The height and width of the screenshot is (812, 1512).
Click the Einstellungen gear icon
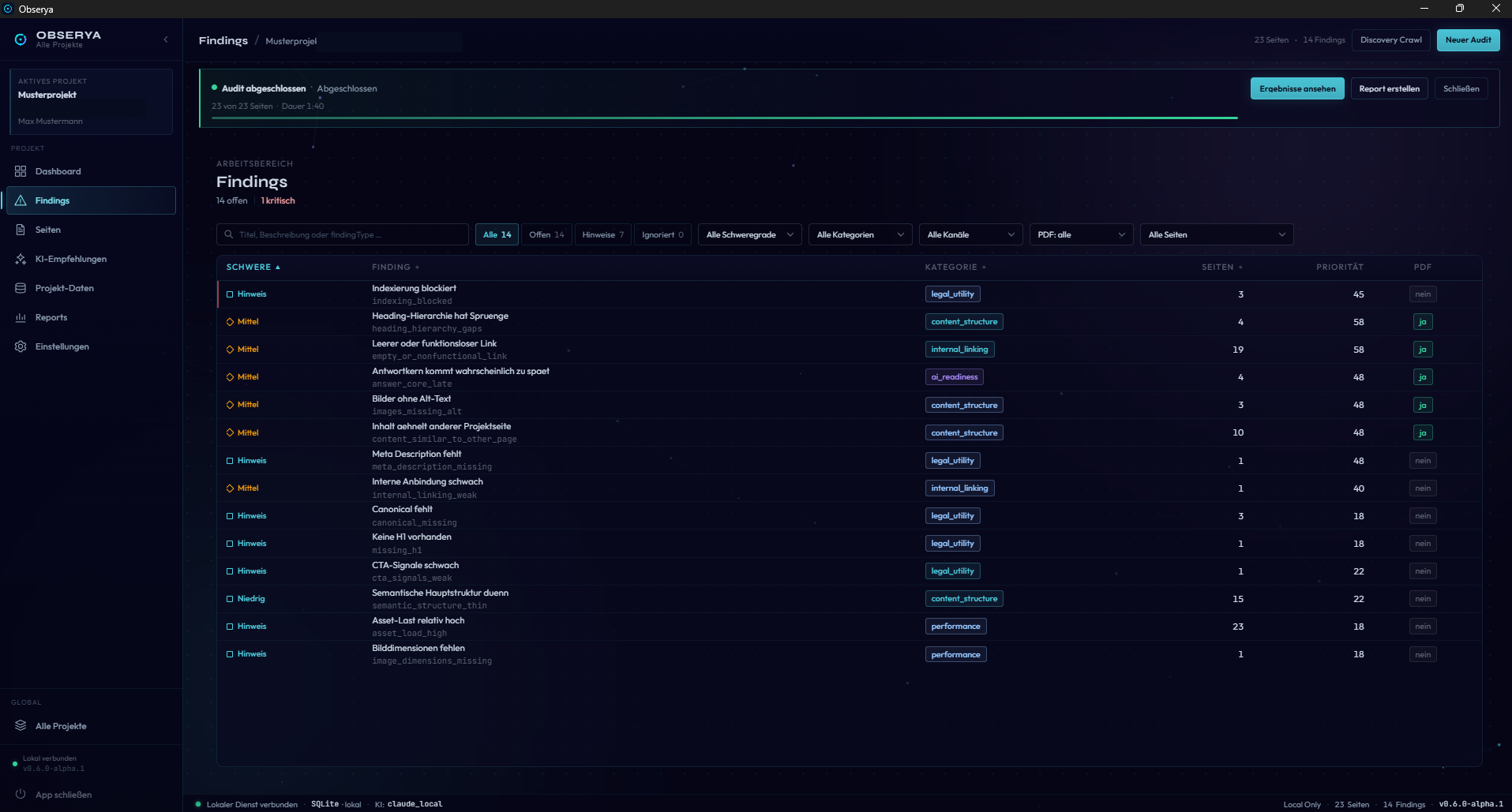coord(21,346)
